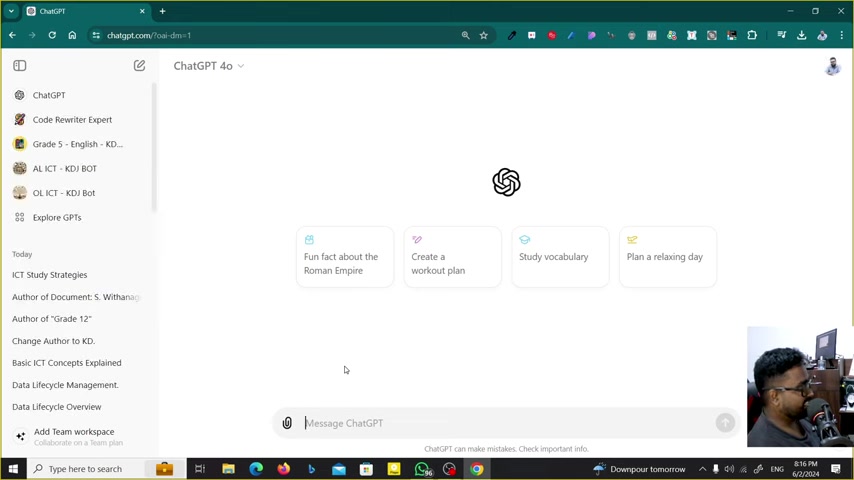
Task: Open the user profile avatar menu
Action: click(833, 66)
